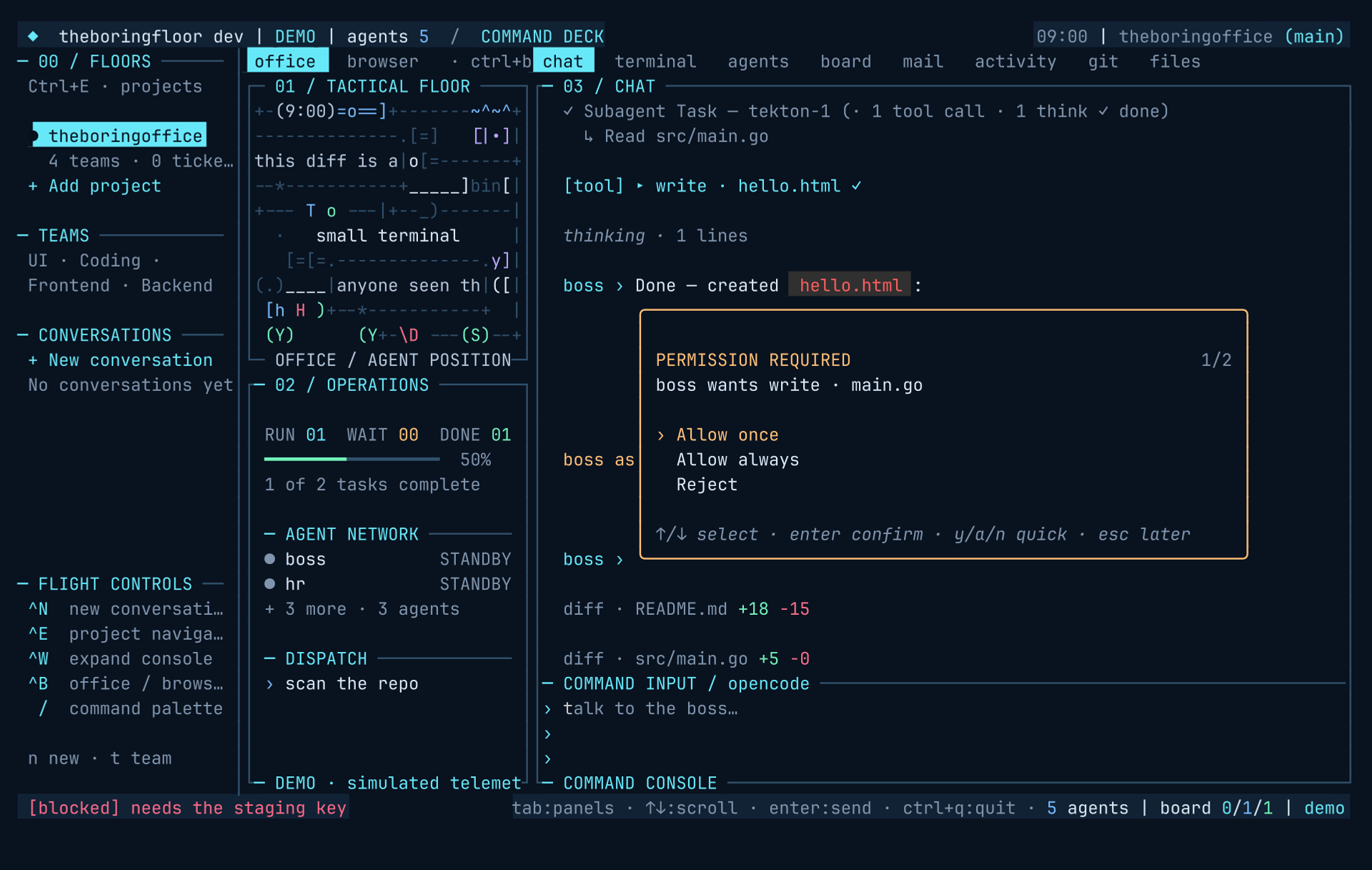
Task: Open the README.md diff line
Action: tap(686, 609)
